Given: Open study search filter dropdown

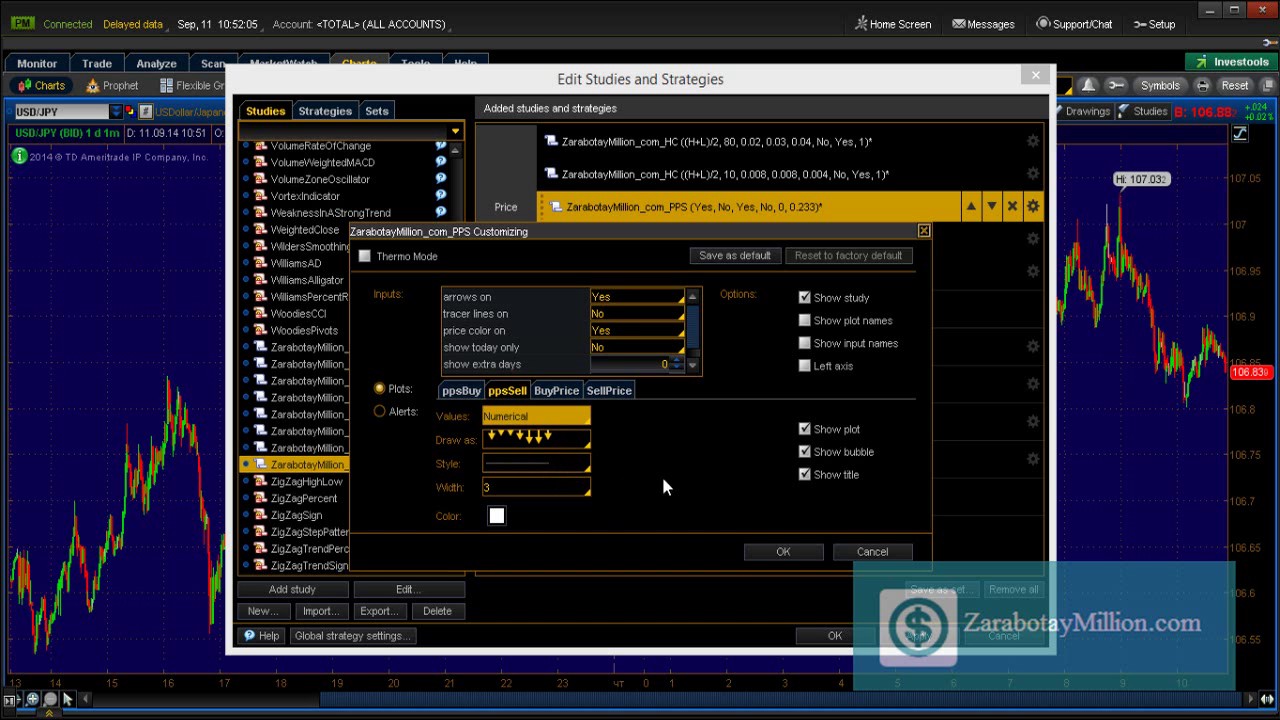Looking at the screenshot, I should [455, 131].
